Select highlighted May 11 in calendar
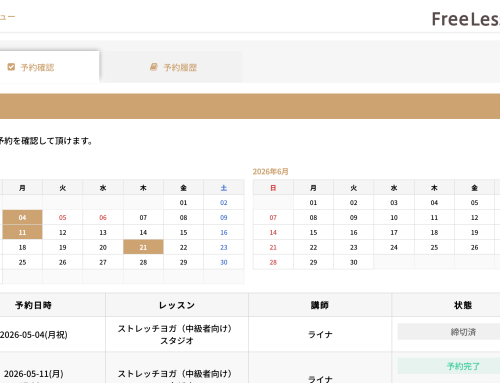This screenshot has width=500, height=383. [22, 232]
